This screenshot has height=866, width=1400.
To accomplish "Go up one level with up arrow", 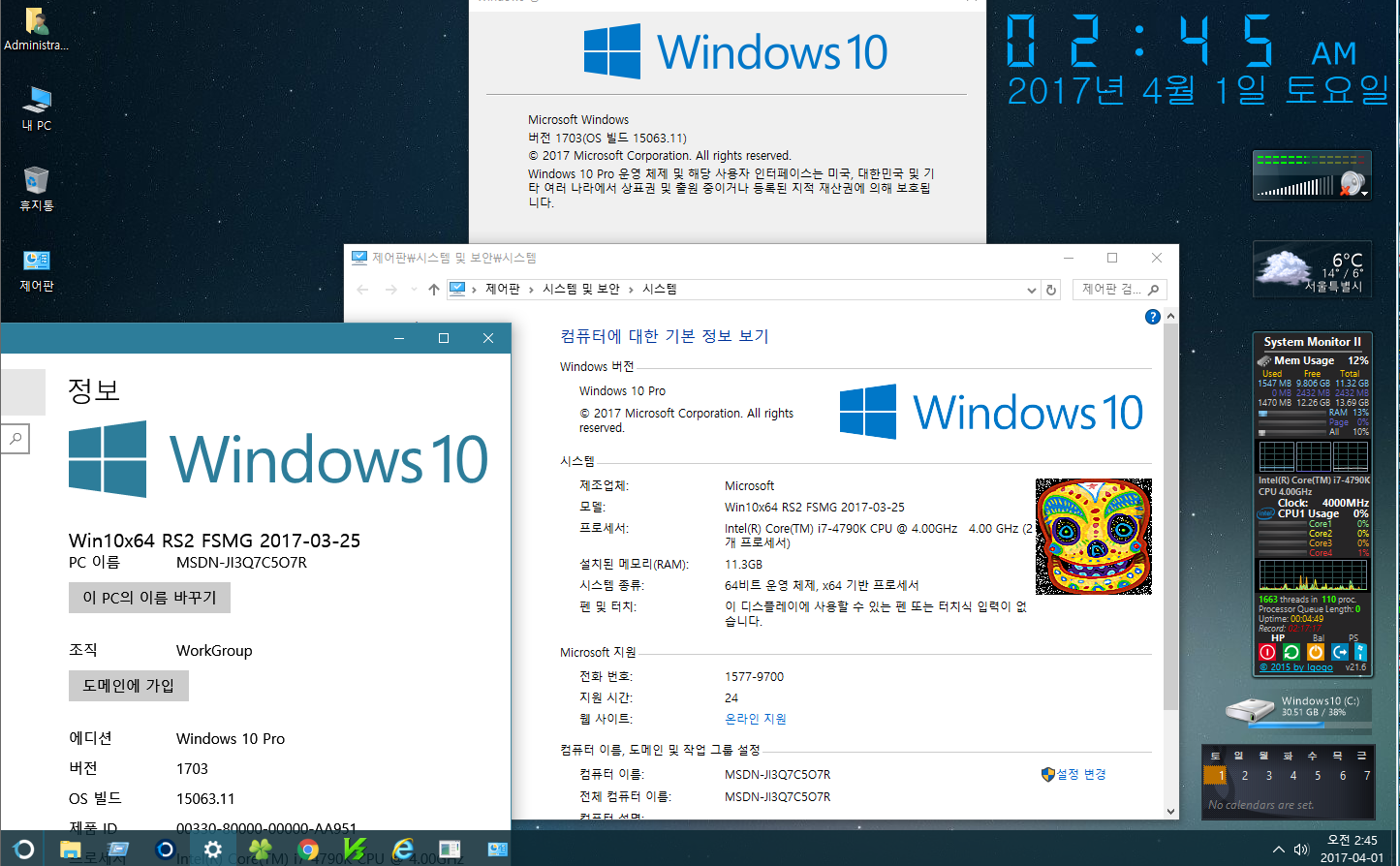I will (x=434, y=290).
